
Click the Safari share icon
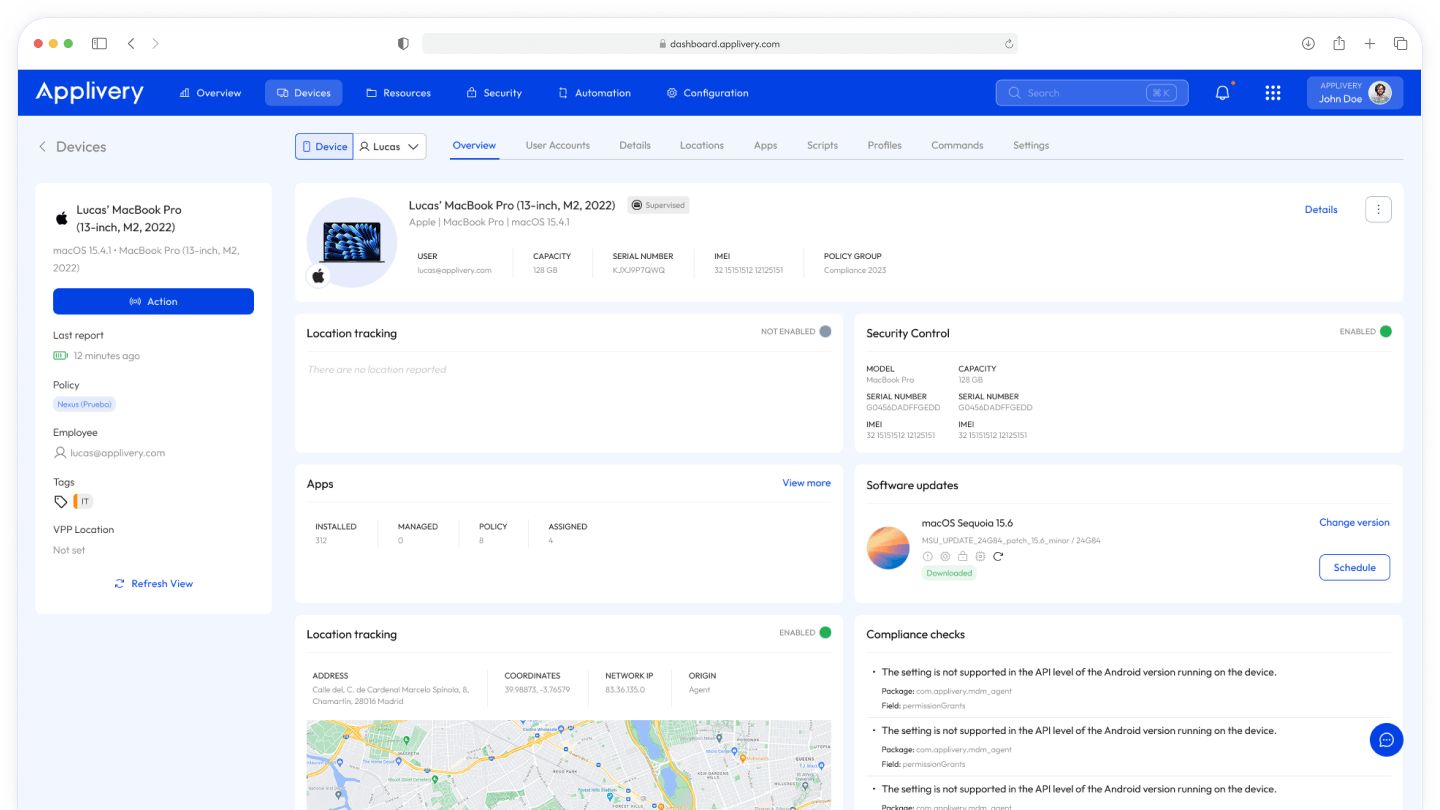pos(1339,44)
